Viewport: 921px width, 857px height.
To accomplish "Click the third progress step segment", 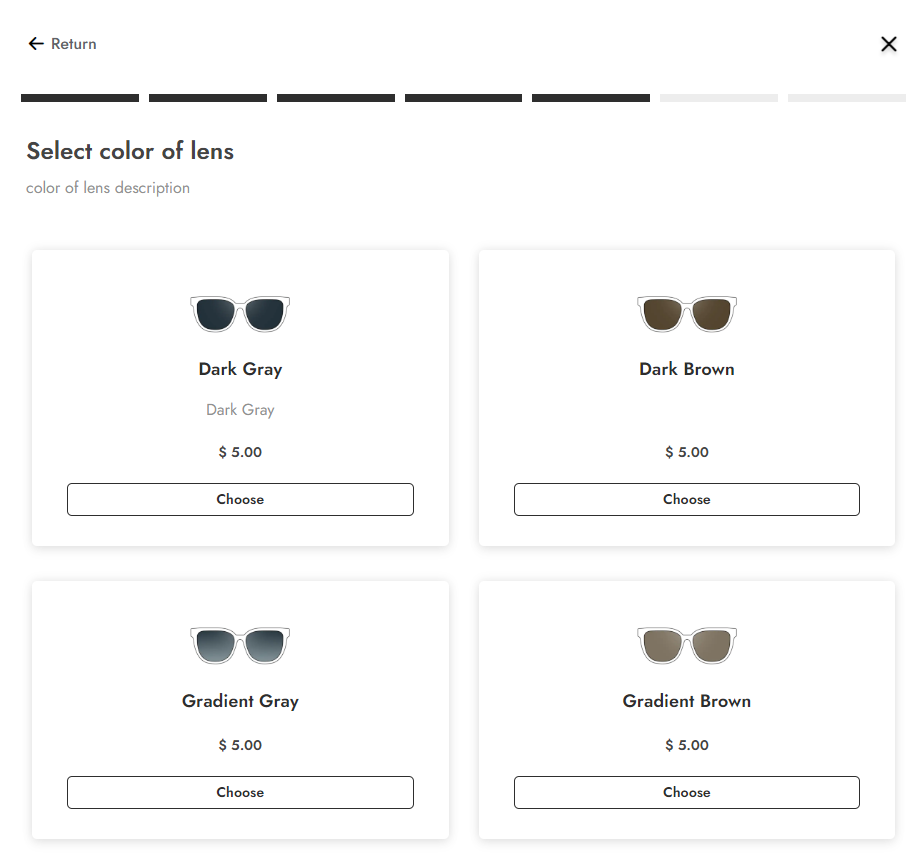I will [x=336, y=98].
